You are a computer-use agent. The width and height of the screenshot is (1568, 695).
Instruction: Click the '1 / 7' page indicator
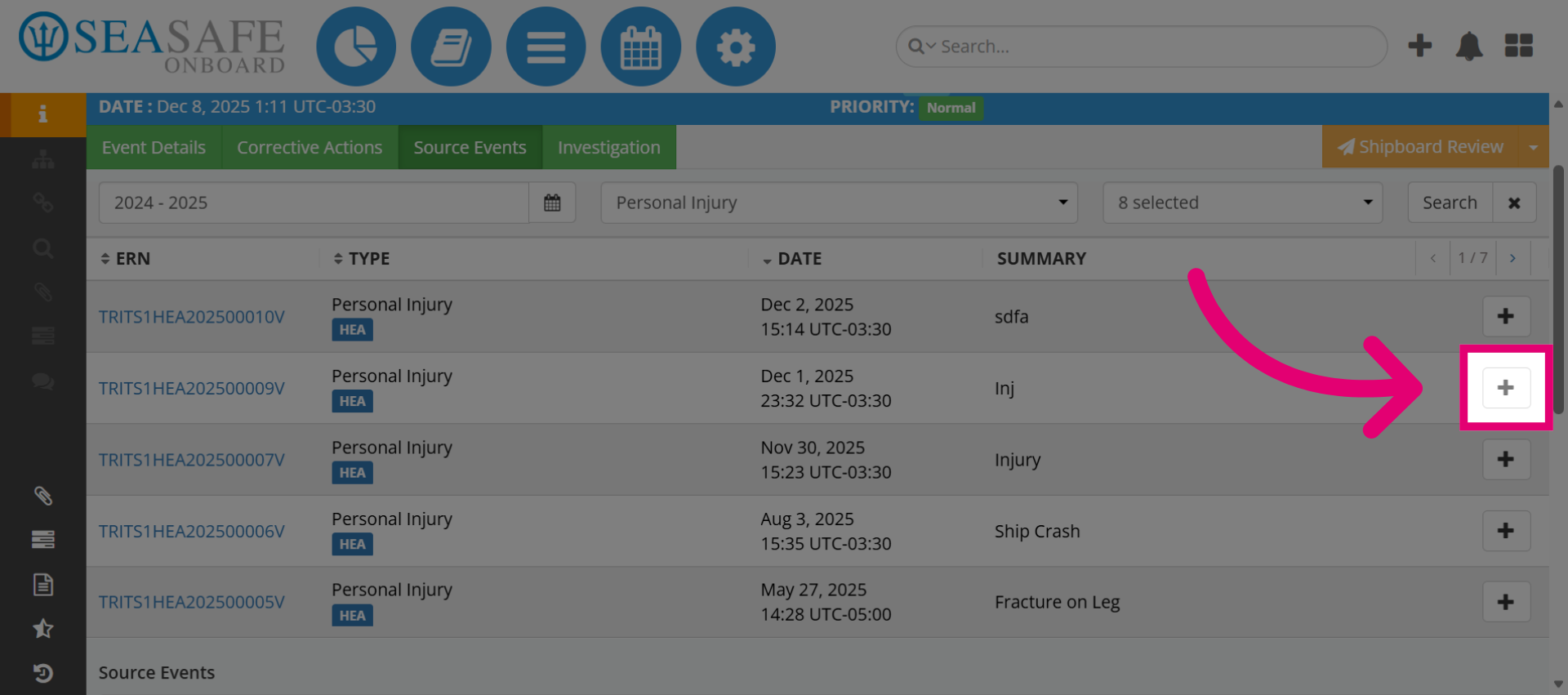1473,258
